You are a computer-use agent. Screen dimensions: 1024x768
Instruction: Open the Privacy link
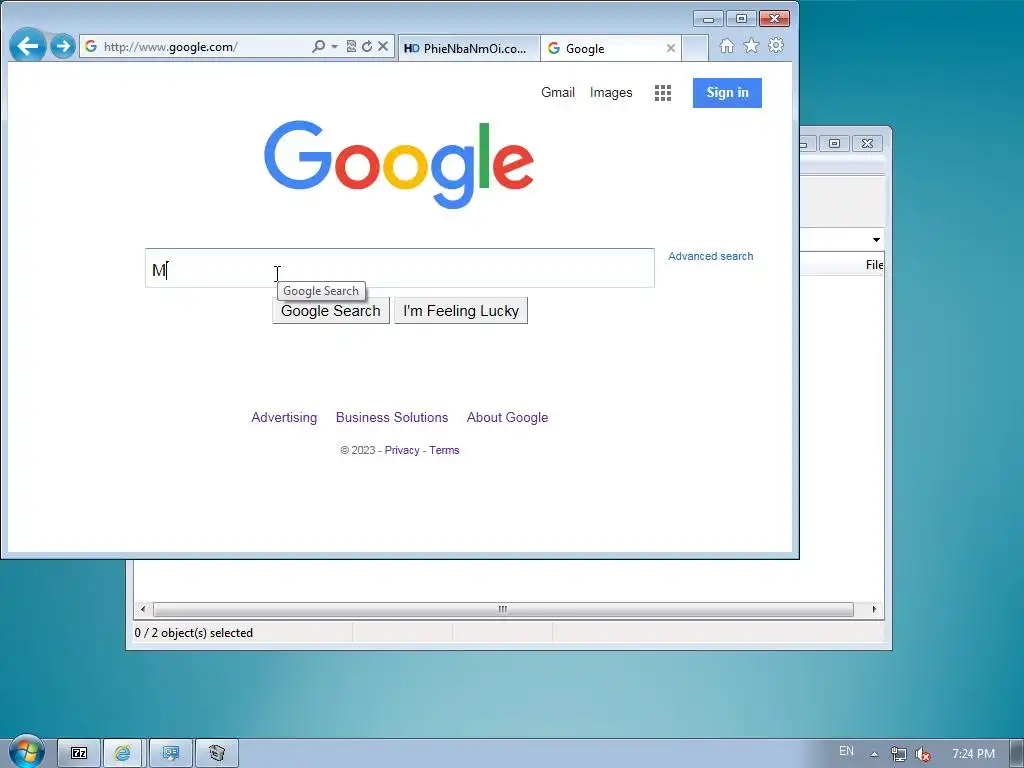(402, 450)
